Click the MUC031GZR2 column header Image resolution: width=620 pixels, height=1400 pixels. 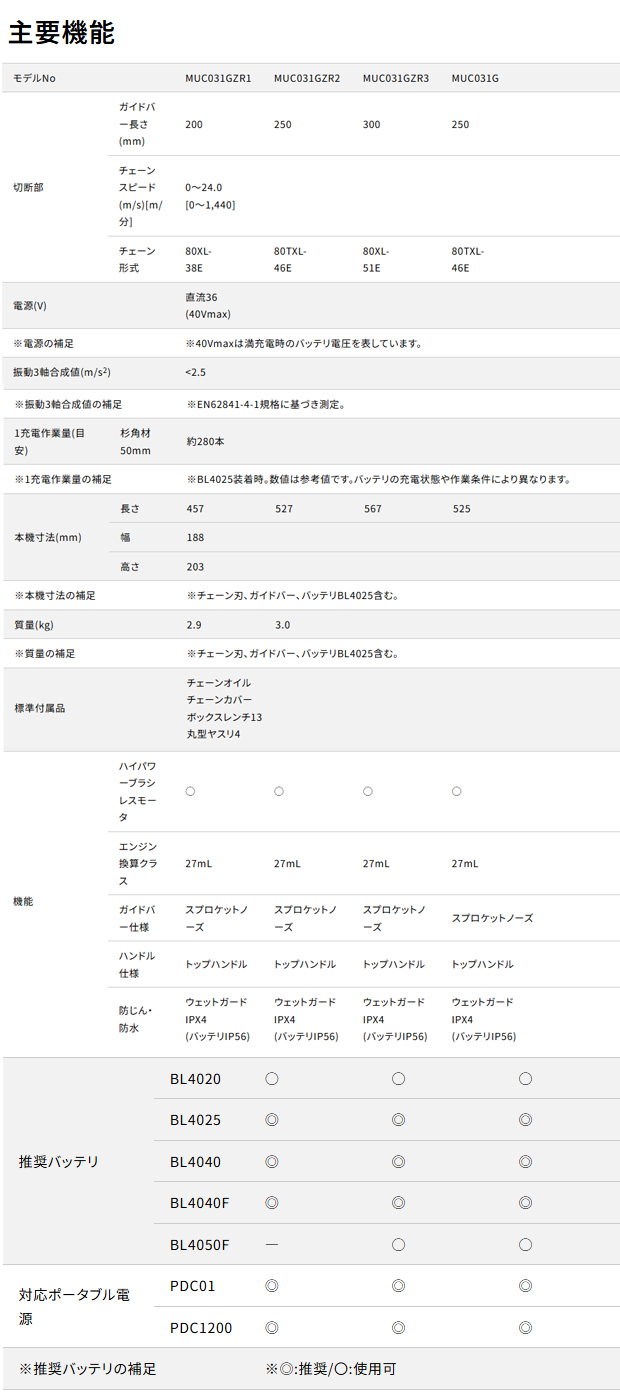point(307,78)
